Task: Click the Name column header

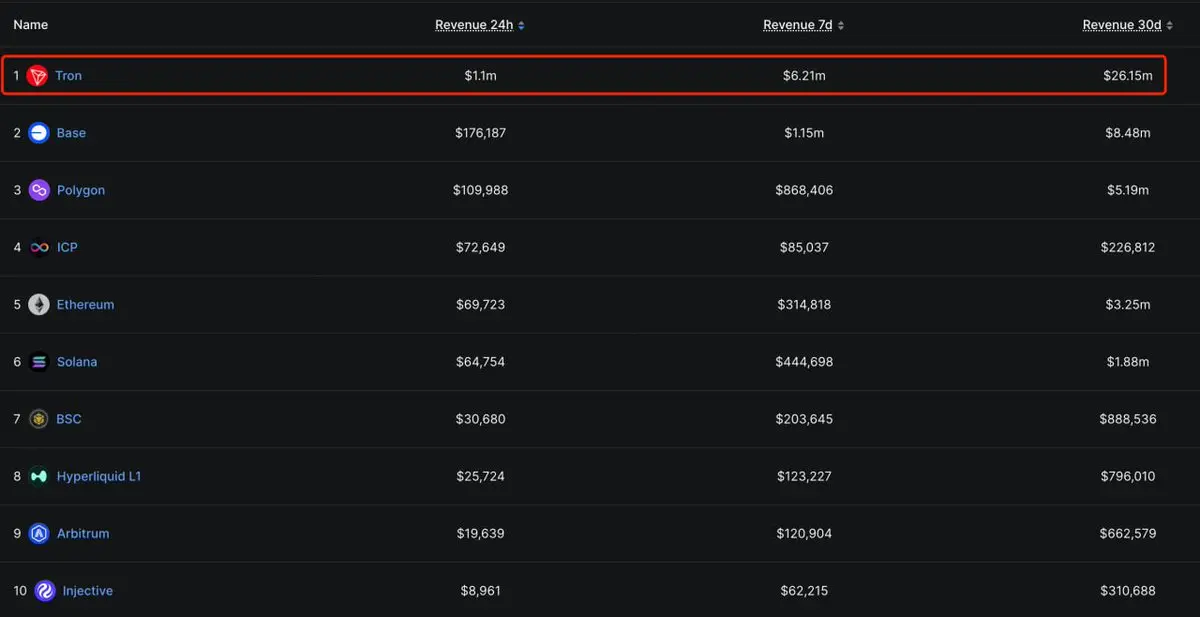Action: click(30, 25)
